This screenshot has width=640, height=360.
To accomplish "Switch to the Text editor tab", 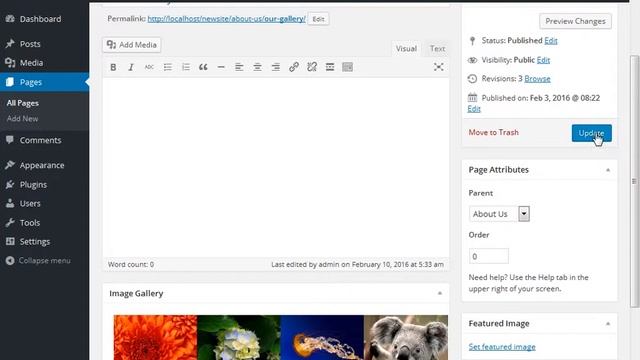I will 437,49.
